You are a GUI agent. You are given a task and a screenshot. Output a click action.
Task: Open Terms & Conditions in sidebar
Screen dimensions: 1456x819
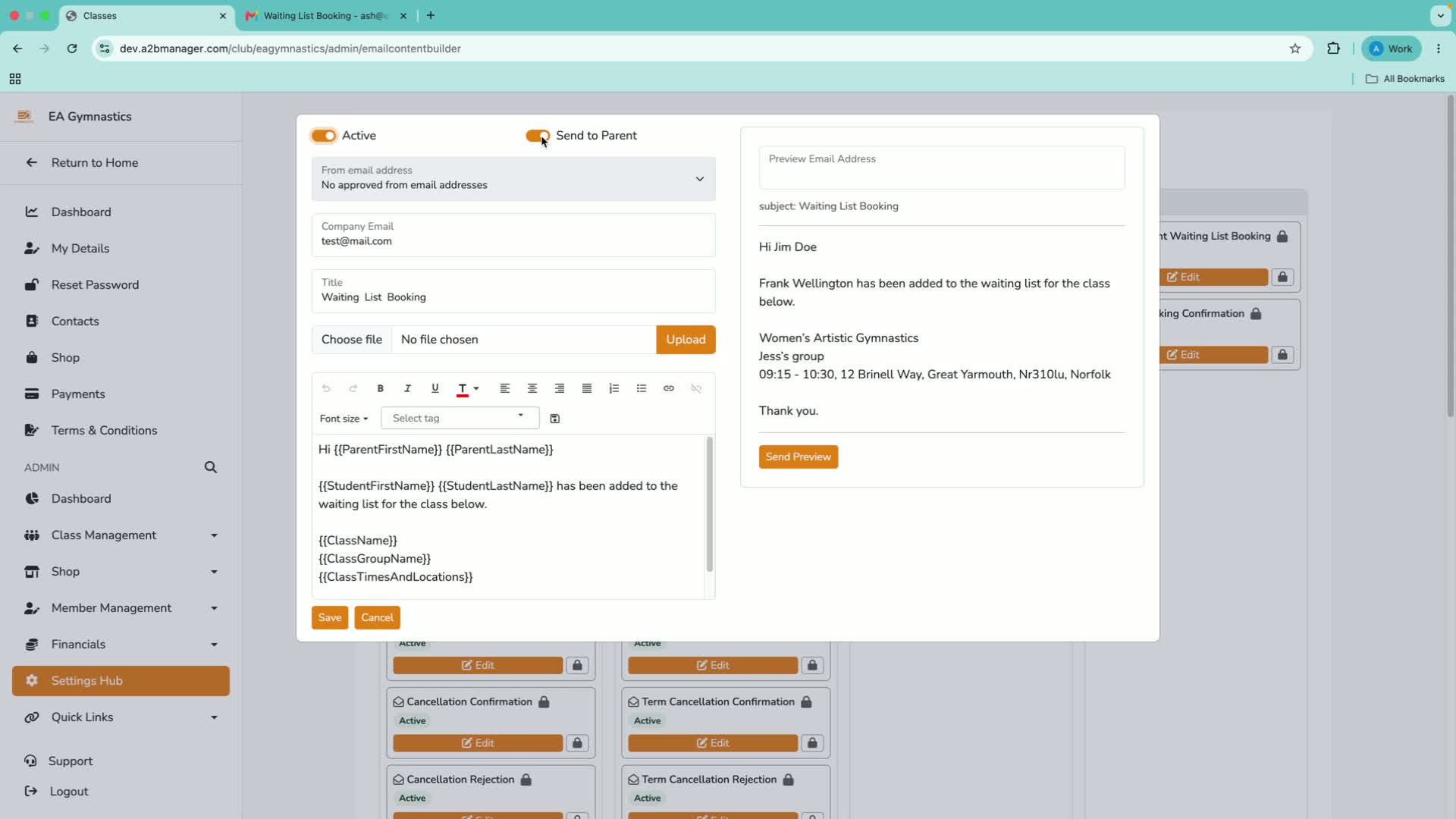tap(104, 431)
